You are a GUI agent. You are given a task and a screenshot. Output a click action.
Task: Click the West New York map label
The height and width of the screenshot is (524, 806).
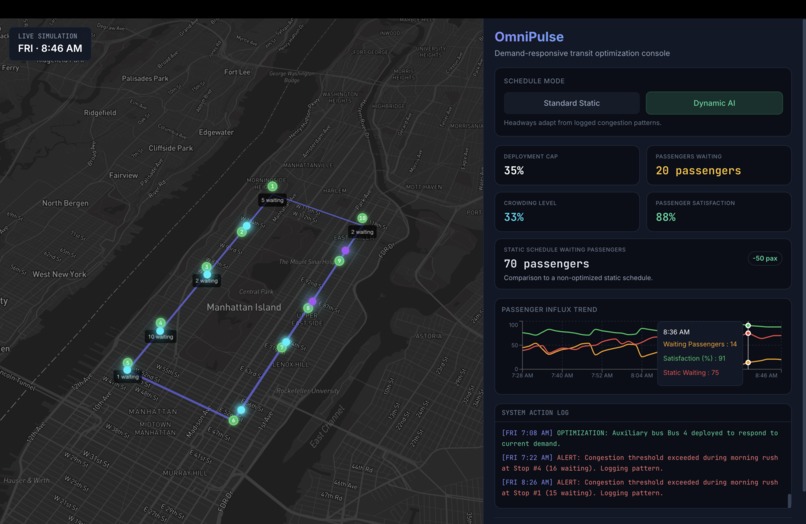pos(59,274)
